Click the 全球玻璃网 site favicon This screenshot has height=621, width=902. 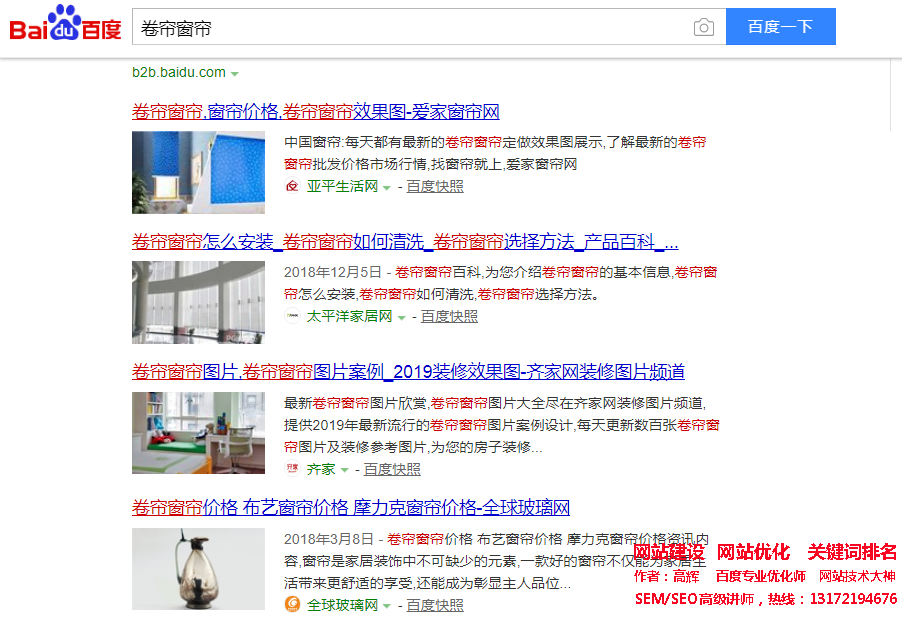coord(292,604)
